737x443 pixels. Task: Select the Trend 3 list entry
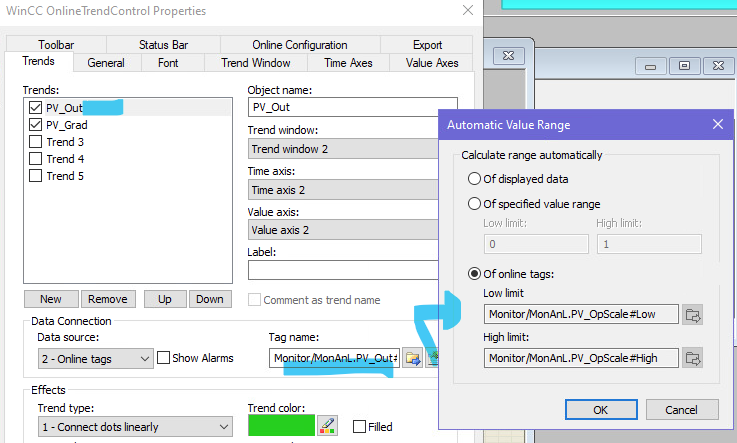pyautogui.click(x=65, y=142)
